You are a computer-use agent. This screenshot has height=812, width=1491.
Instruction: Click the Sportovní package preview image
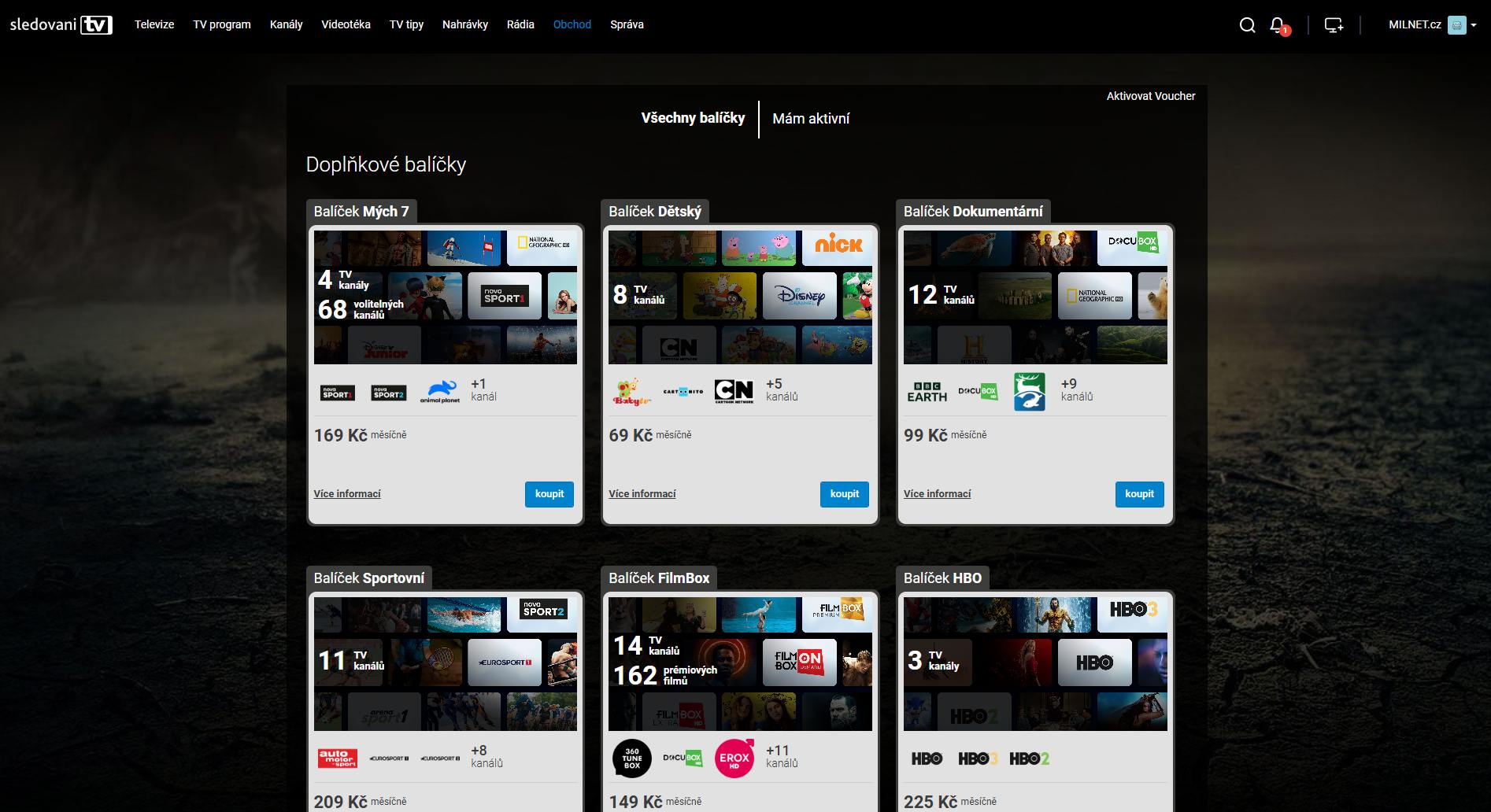pyautogui.click(x=446, y=664)
